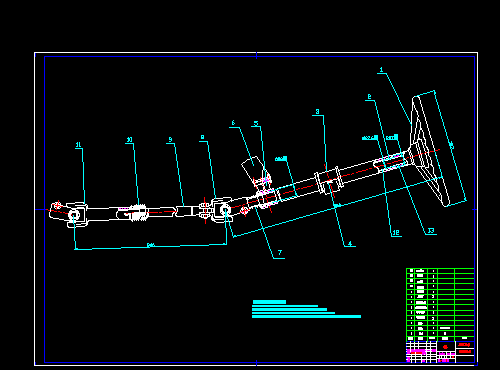
Task: Click the cyan technical notes block
Action: 306,309
